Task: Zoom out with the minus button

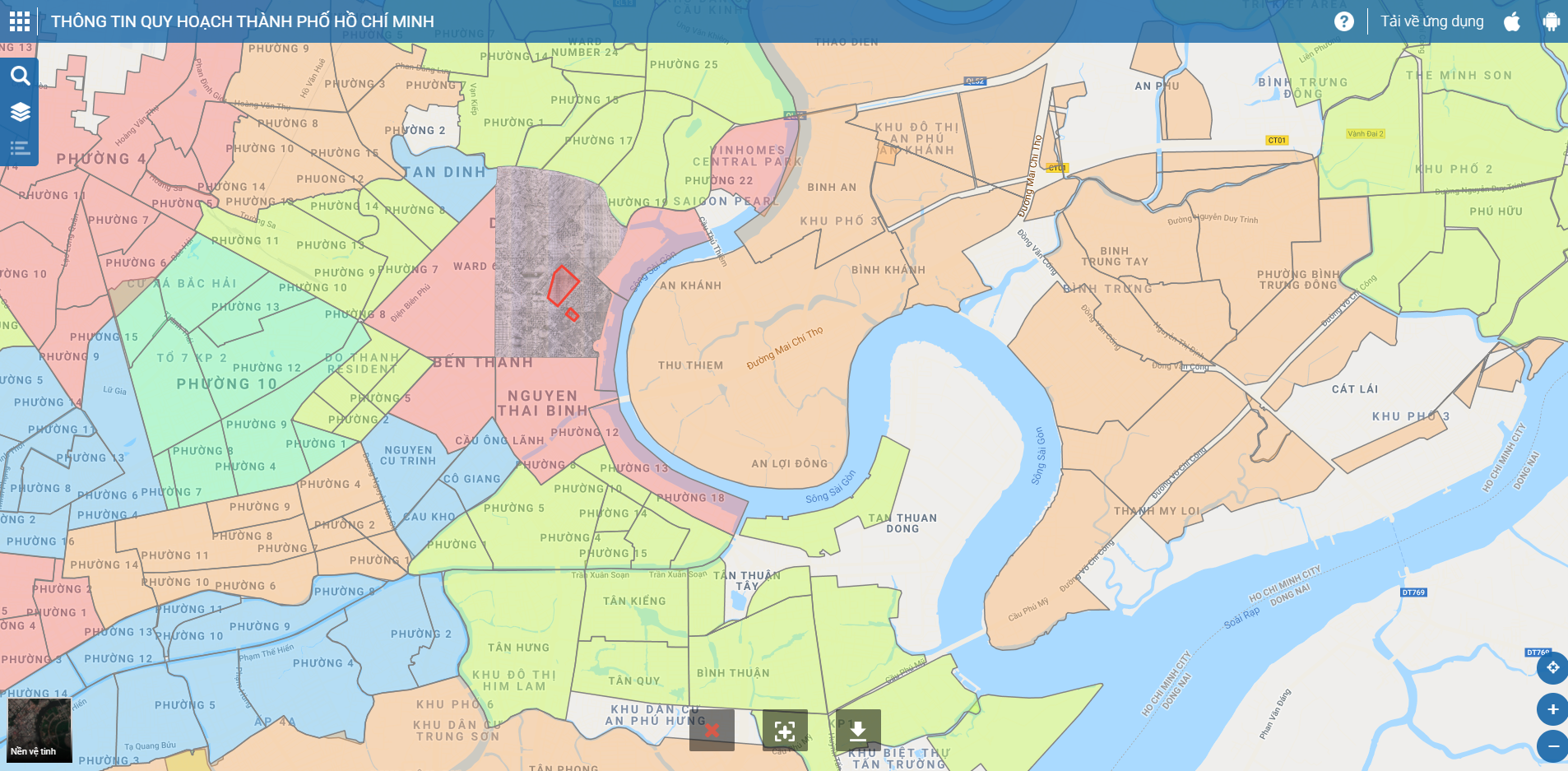Action: point(1552,746)
